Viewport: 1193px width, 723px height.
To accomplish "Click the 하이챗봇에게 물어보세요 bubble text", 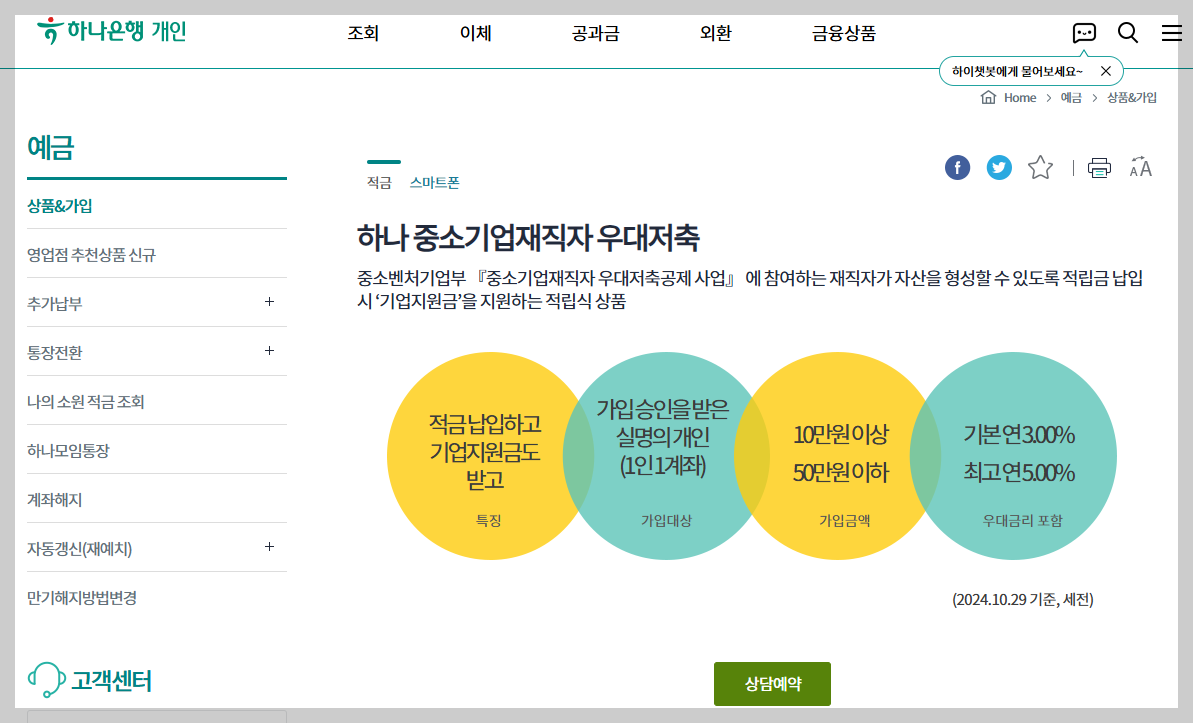I will (1017, 71).
